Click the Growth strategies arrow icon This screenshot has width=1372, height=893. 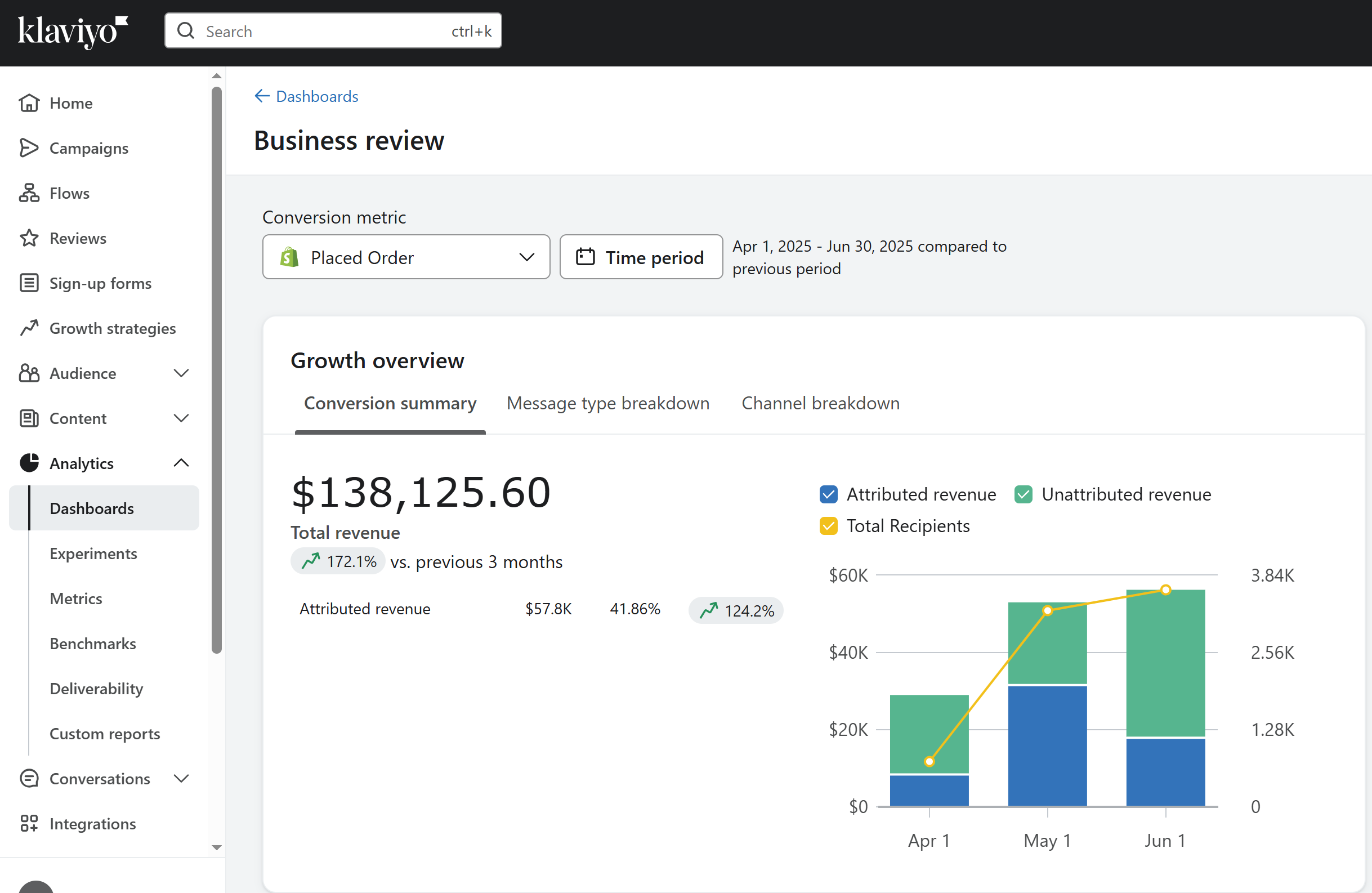coord(29,328)
